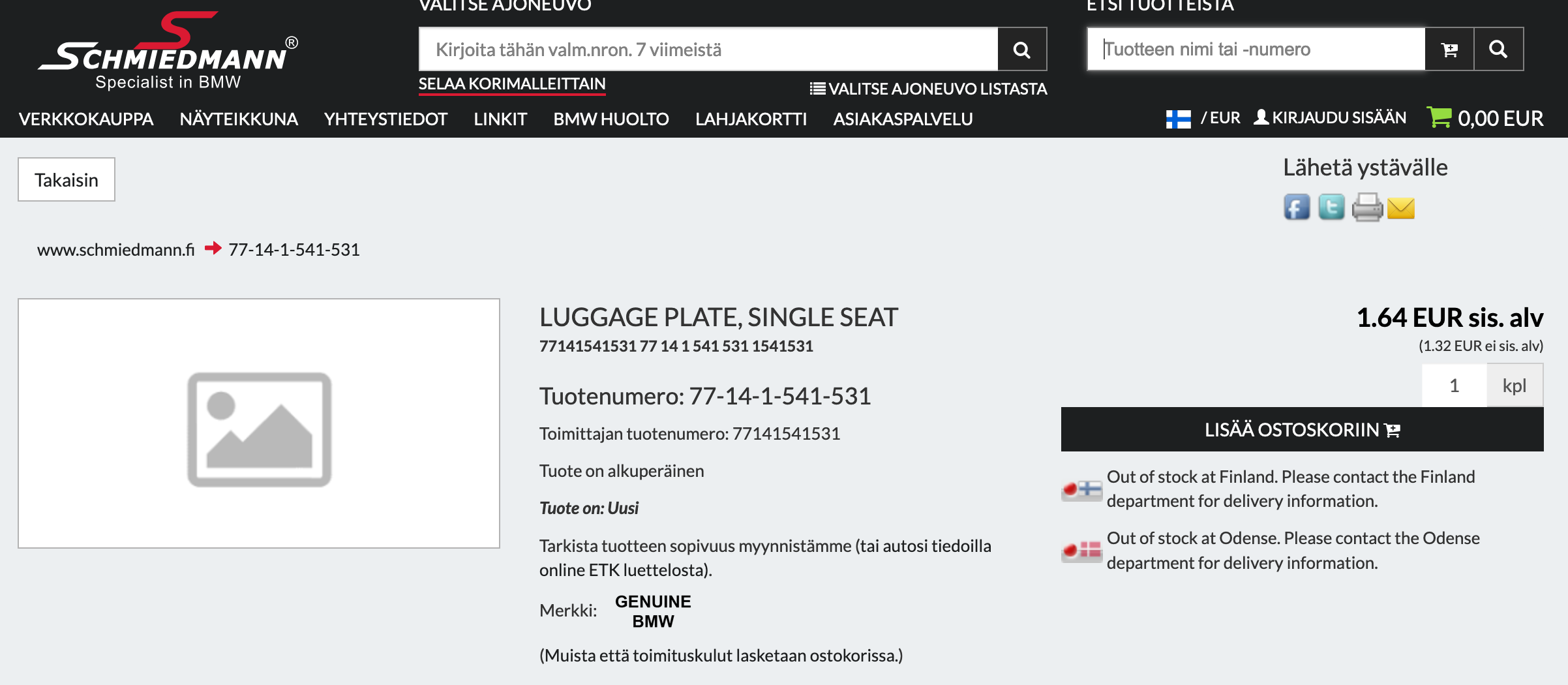The image size is (1568, 685).
Task: Open the BMW Huolto menu item
Action: [x=611, y=119]
